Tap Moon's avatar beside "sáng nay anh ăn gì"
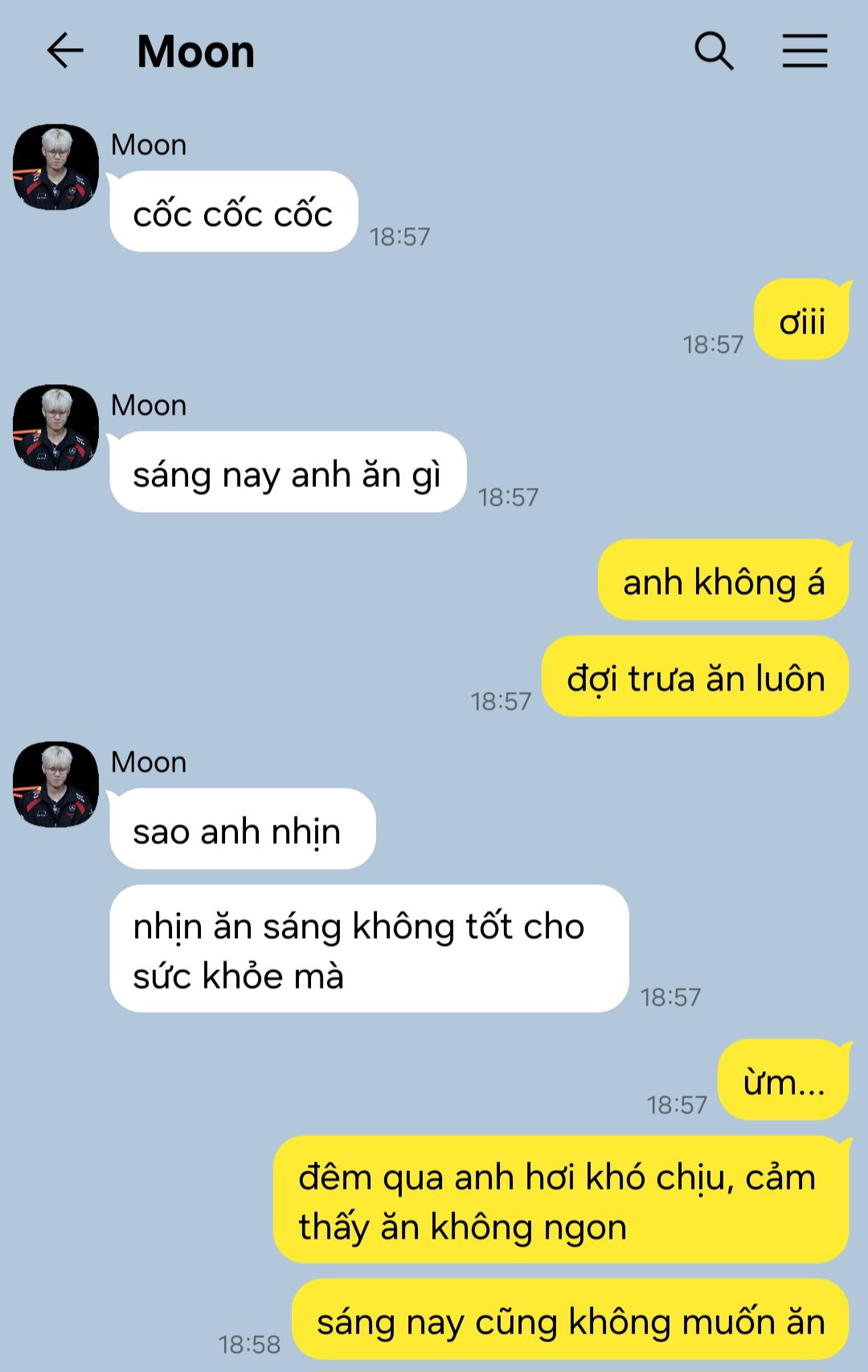The width and height of the screenshot is (868, 1372). [55, 428]
